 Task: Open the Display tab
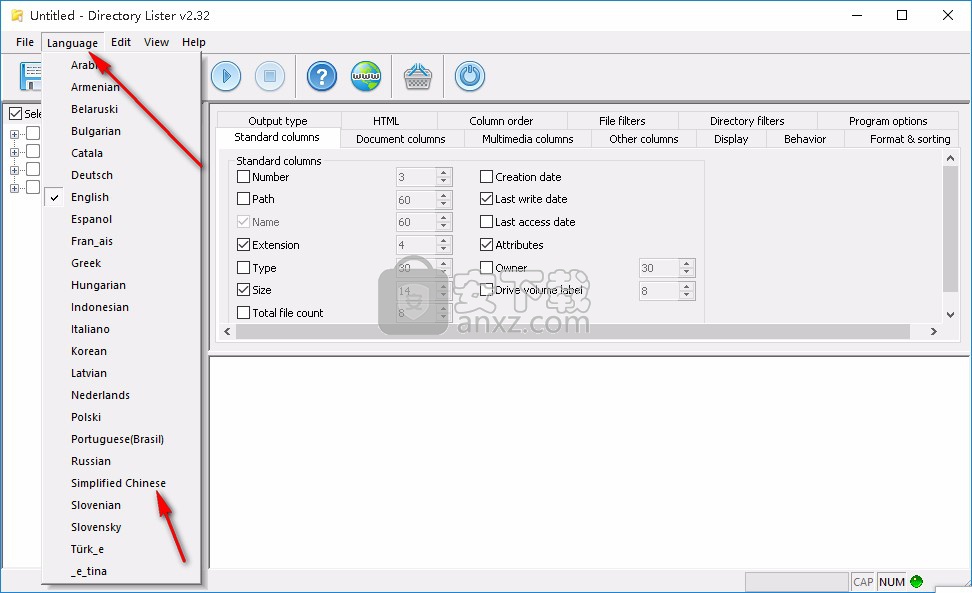731,139
